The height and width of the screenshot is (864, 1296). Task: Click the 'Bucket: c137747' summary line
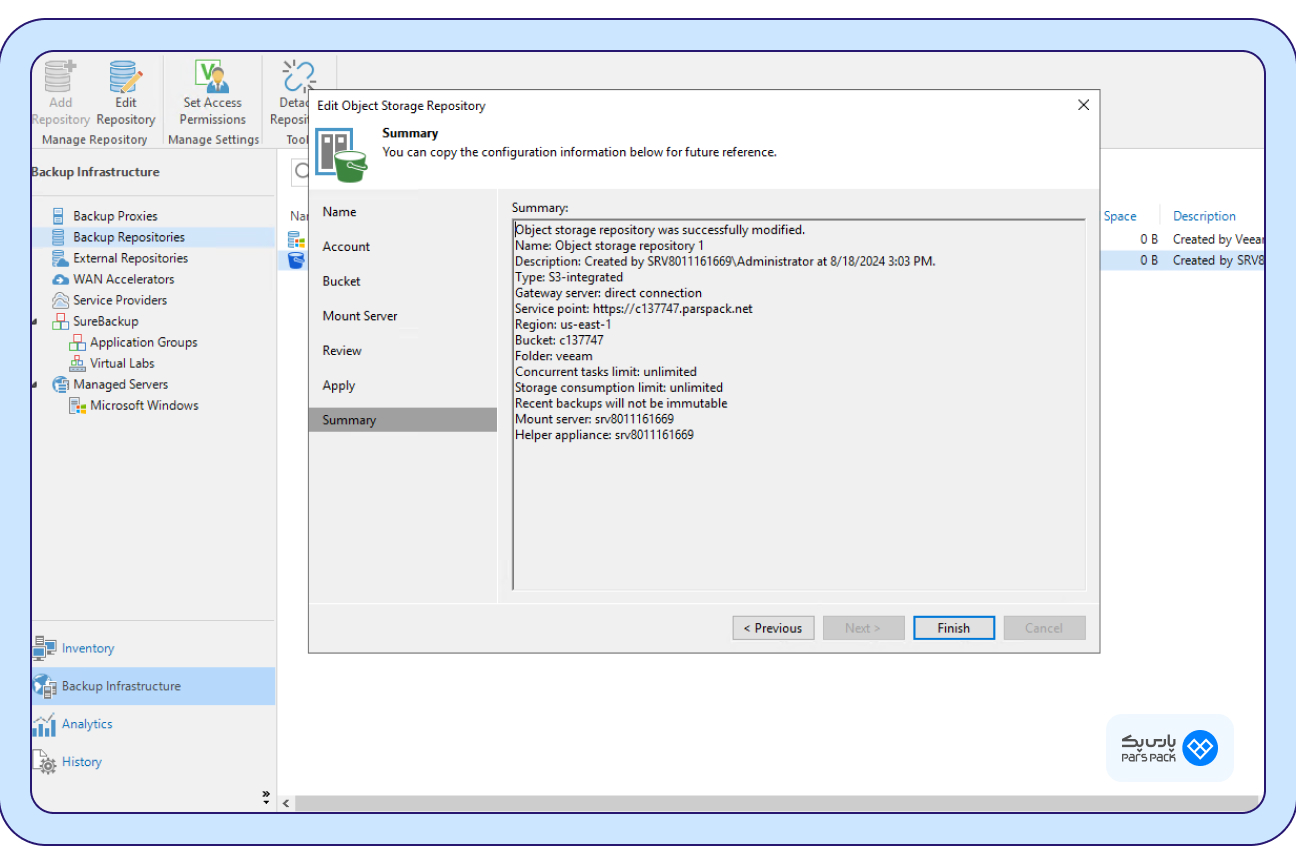coord(559,340)
